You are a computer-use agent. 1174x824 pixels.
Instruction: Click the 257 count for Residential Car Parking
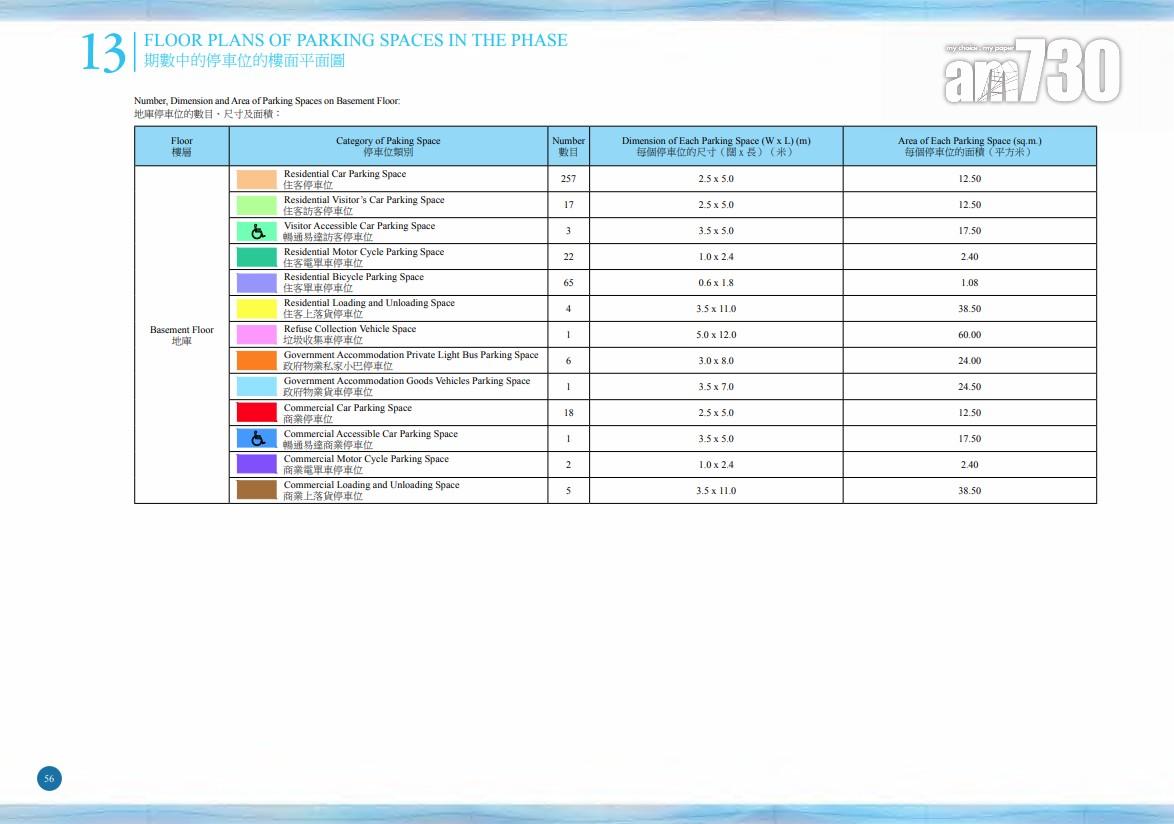(x=568, y=179)
